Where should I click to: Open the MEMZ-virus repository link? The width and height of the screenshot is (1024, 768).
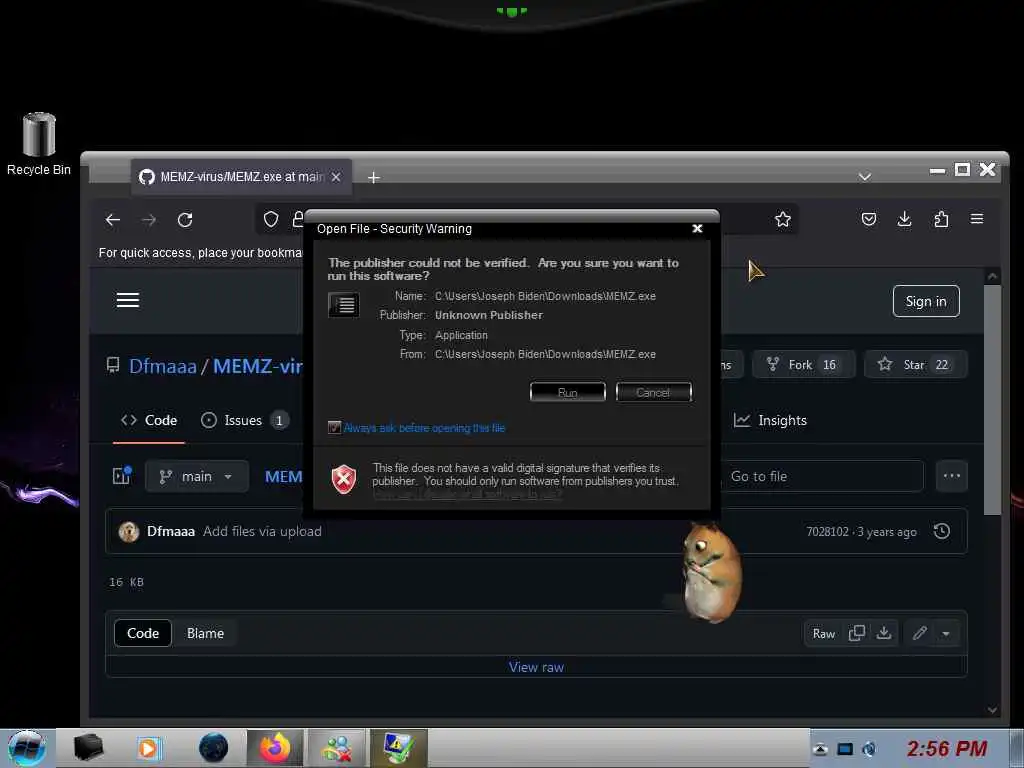(258, 366)
